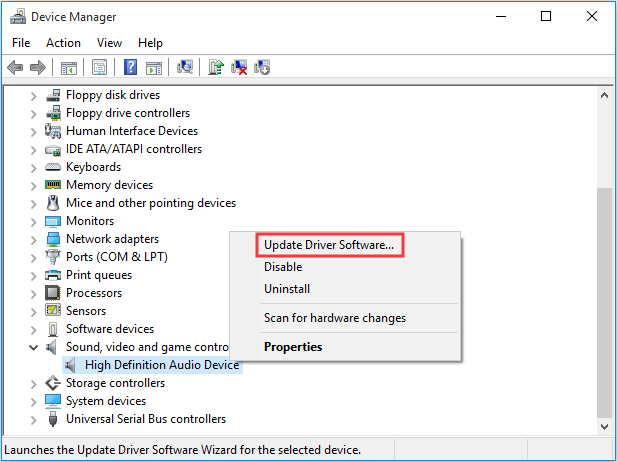Click the scrollbar up arrow
617x462 pixels.
click(x=604, y=95)
